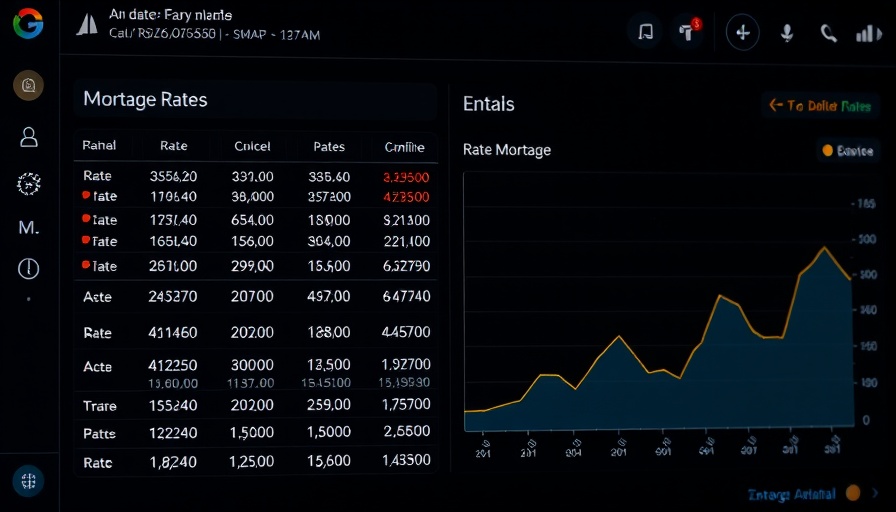
Task: Click the orange arrow link above the chart
Action: (820, 105)
